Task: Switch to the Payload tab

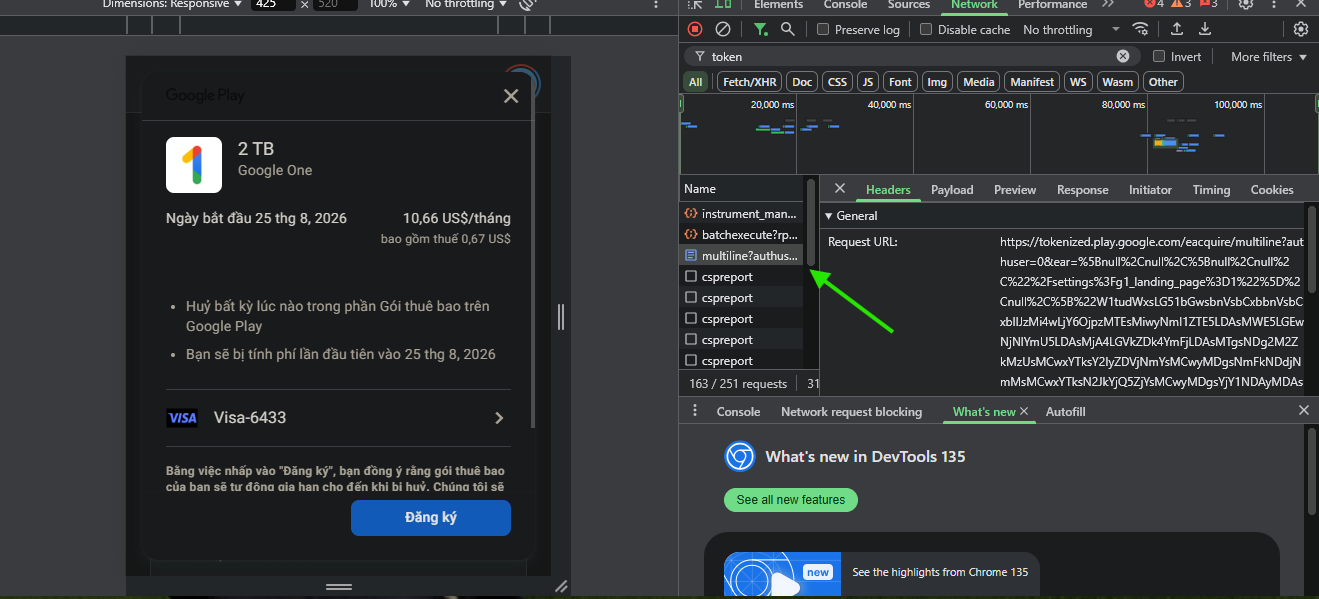Action: [x=951, y=190]
